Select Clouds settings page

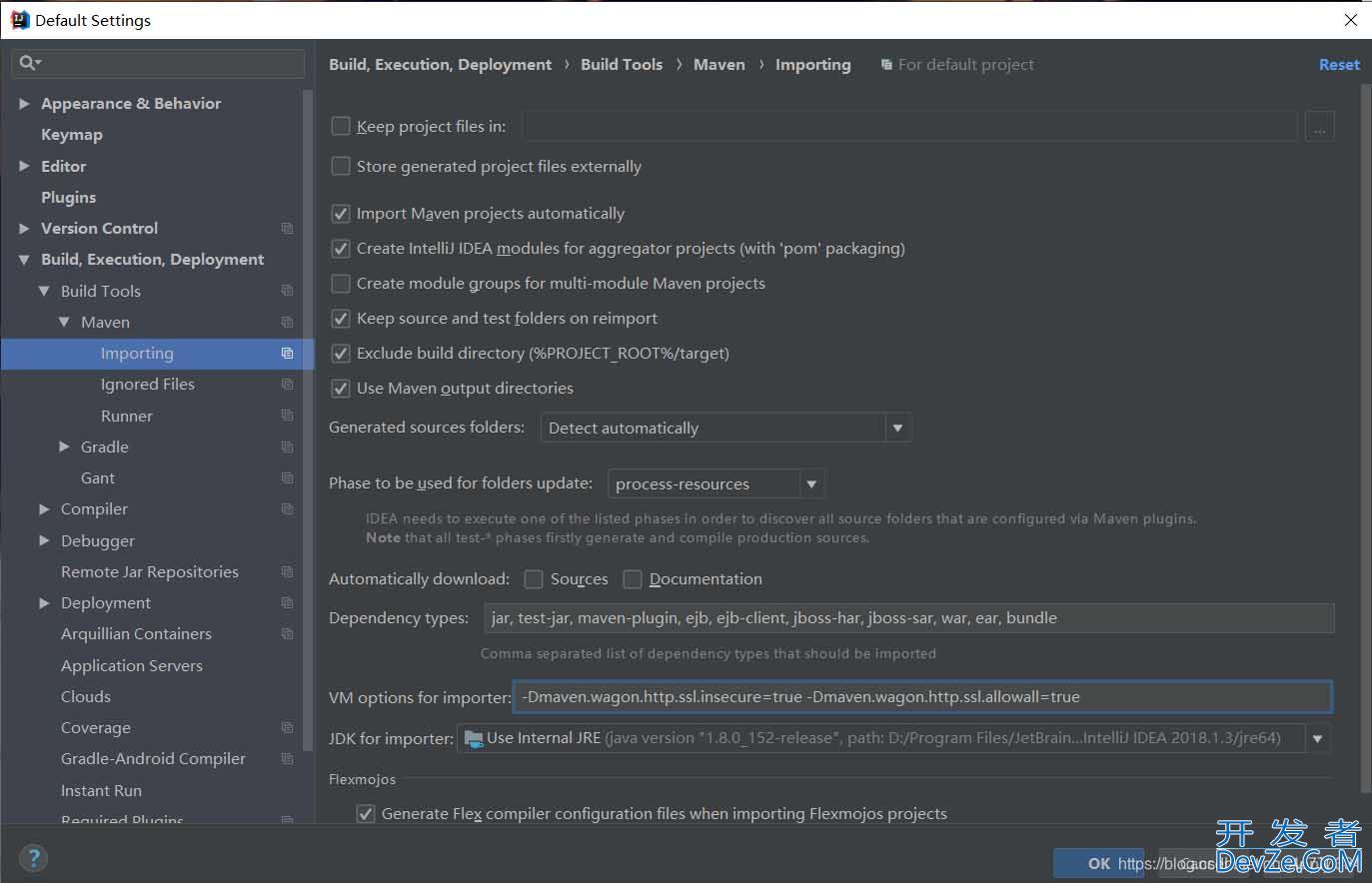pos(86,697)
